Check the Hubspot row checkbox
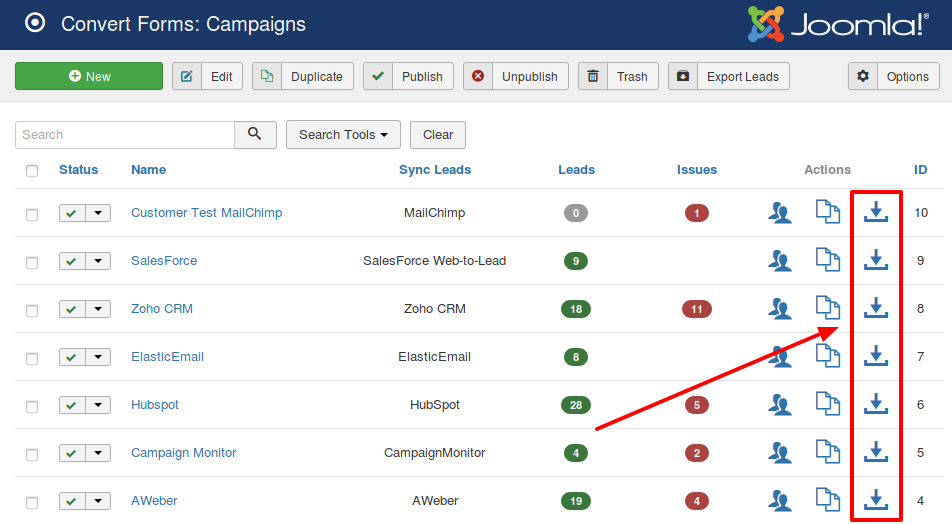This screenshot has height=524, width=952. (32, 406)
